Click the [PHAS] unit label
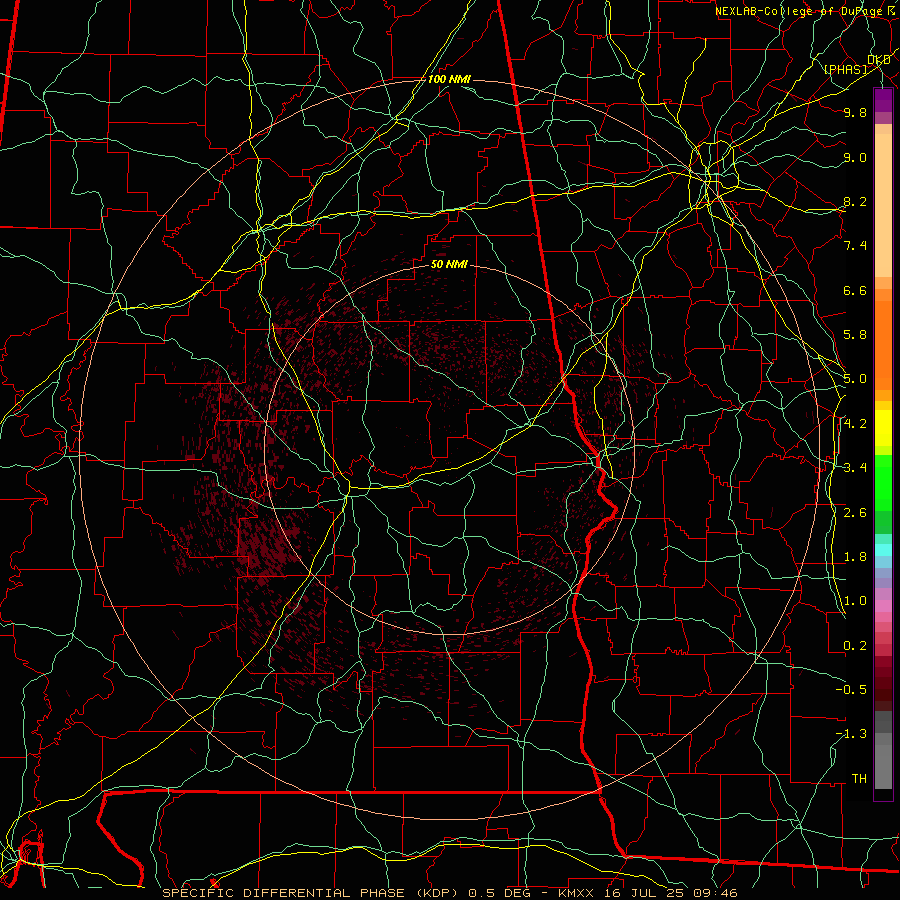This screenshot has width=900, height=900. [845, 69]
